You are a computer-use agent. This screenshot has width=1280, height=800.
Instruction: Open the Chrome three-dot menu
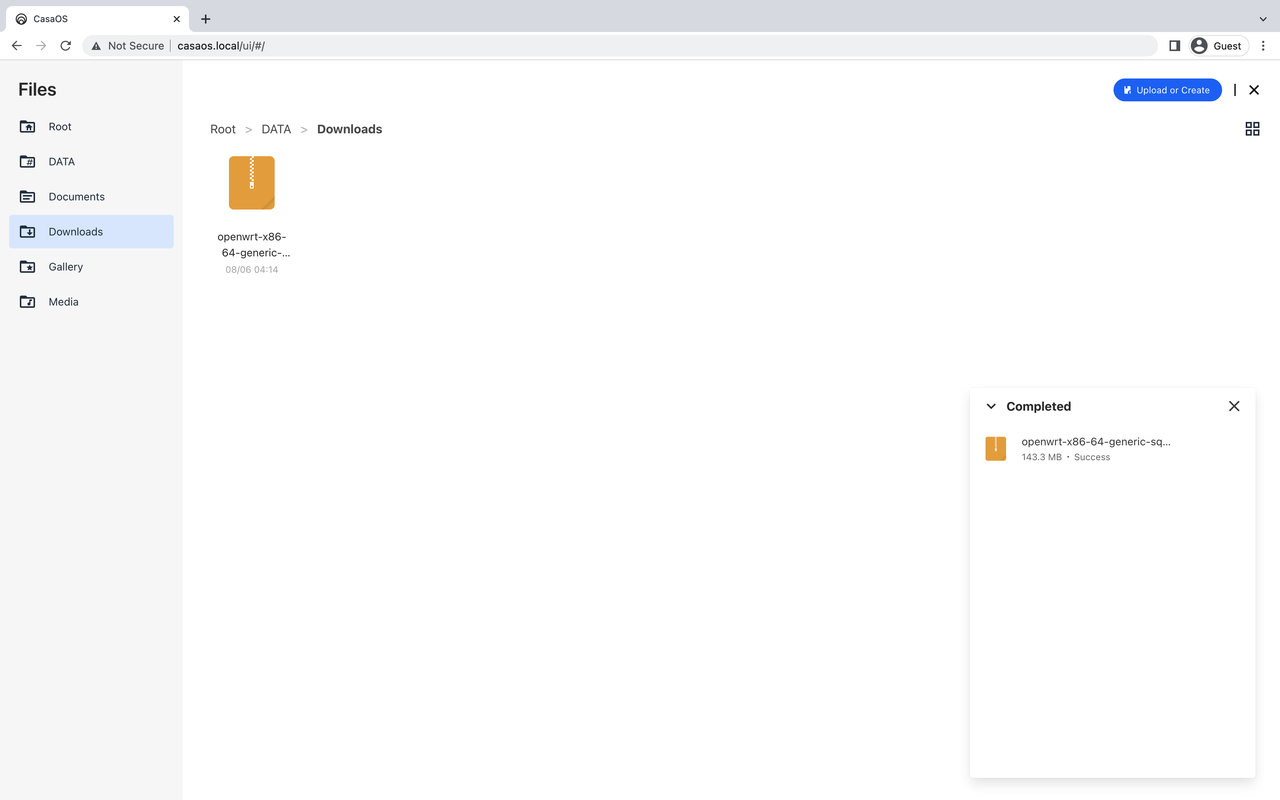coord(1263,46)
